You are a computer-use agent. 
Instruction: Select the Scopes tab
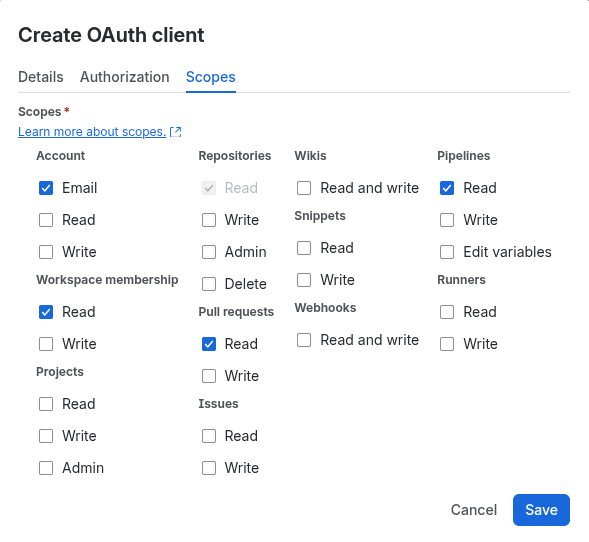pyautogui.click(x=211, y=77)
